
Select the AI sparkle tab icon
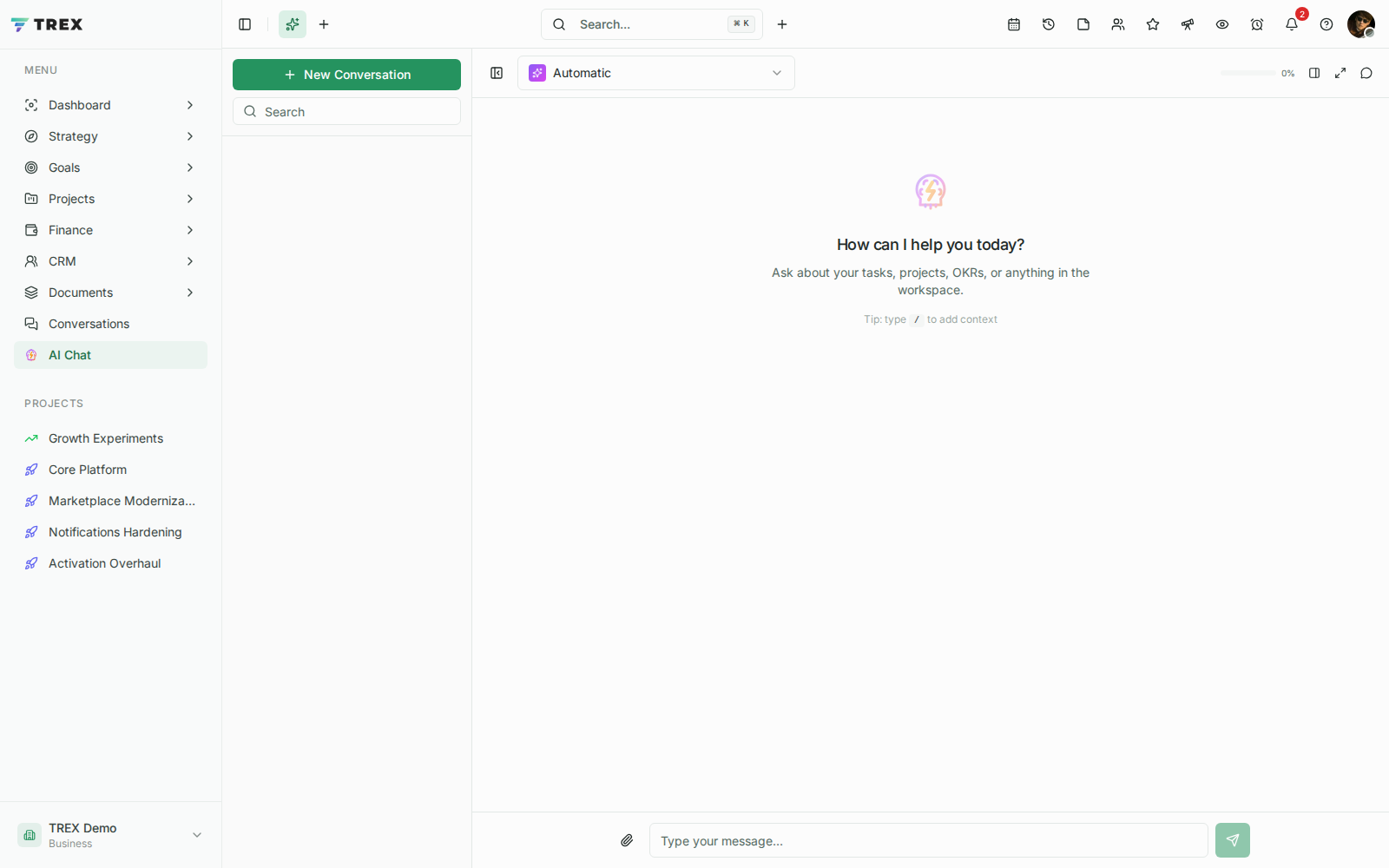tap(293, 24)
